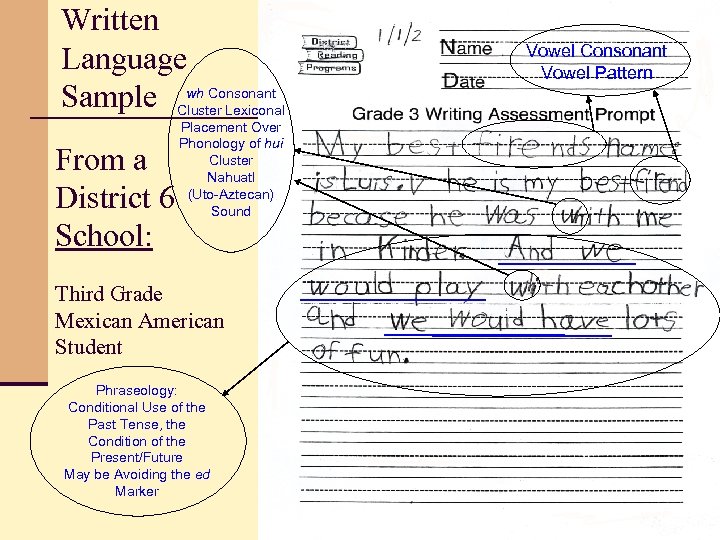Image resolution: width=720 pixels, height=540 pixels.
Task: Click the District Reading Programs logo
Action: [x=331, y=55]
